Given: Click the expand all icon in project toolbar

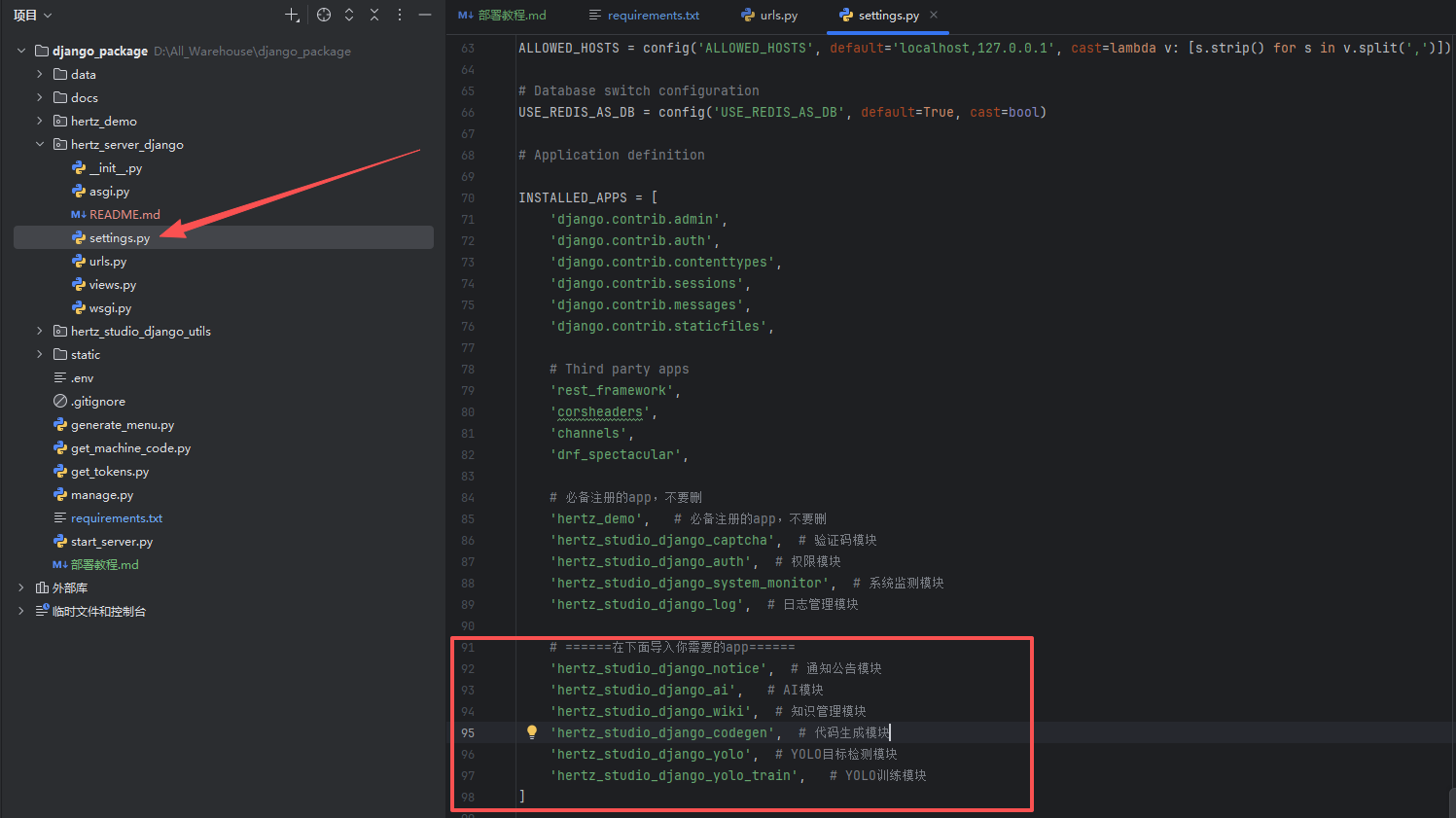Looking at the screenshot, I should coord(349,15).
